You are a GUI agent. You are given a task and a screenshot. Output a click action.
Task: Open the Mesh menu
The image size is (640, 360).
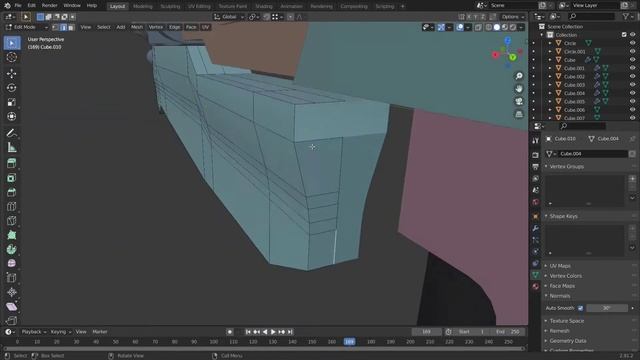[x=137, y=27]
